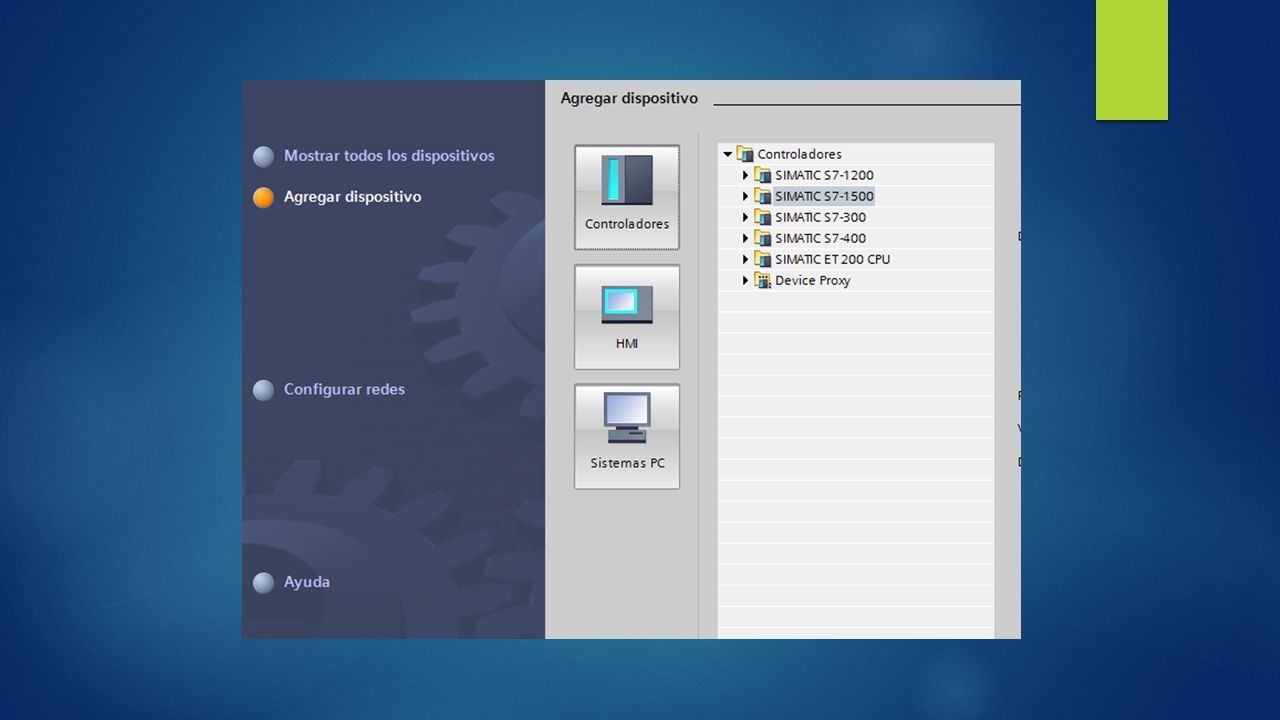Click the Controladores folder icon
The image size is (1280, 720).
pyautogui.click(x=744, y=154)
